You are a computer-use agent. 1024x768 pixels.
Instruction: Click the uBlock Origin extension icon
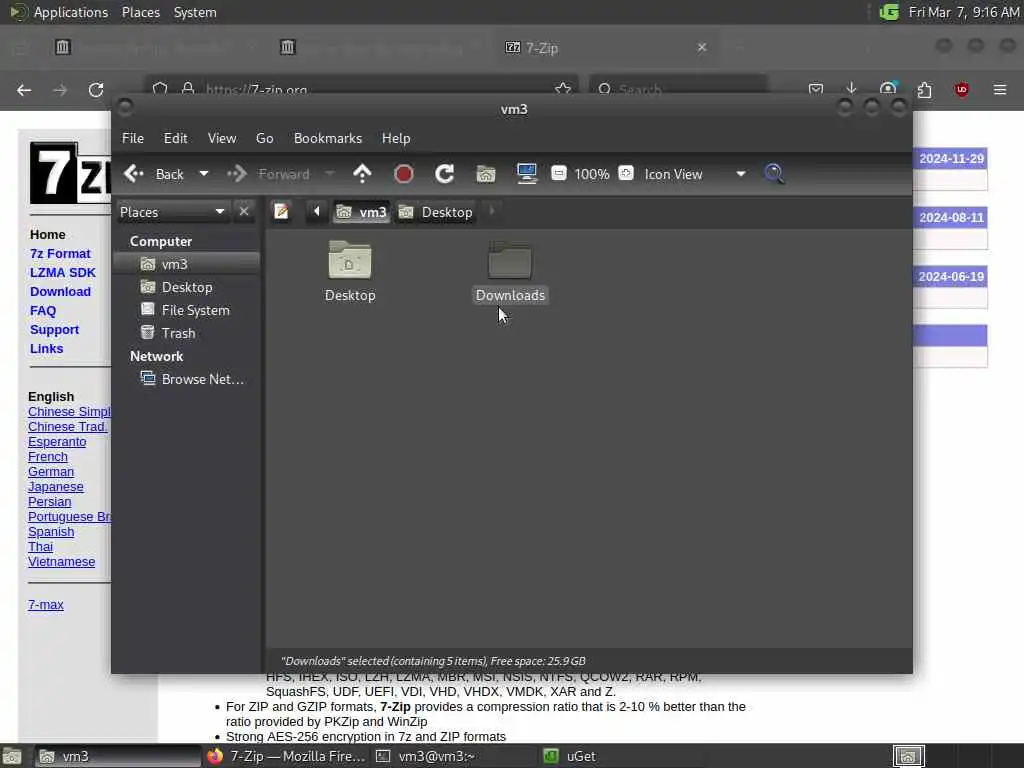[961, 89]
